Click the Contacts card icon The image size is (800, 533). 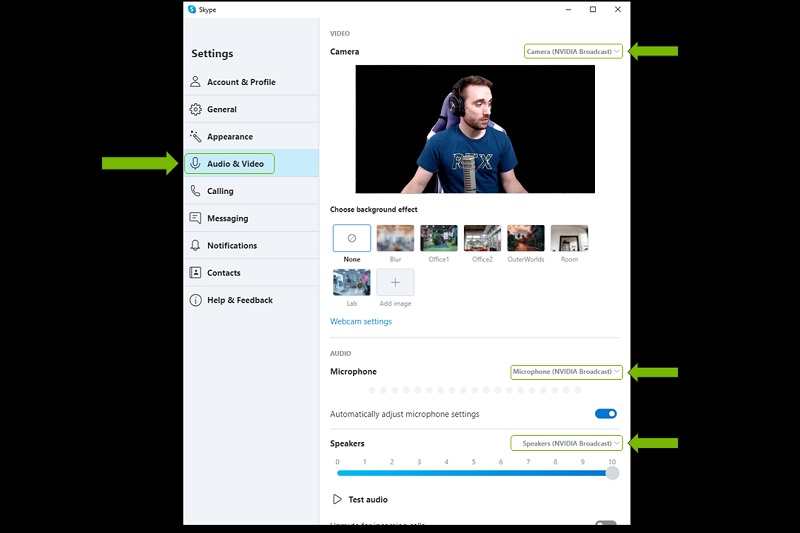pos(195,272)
